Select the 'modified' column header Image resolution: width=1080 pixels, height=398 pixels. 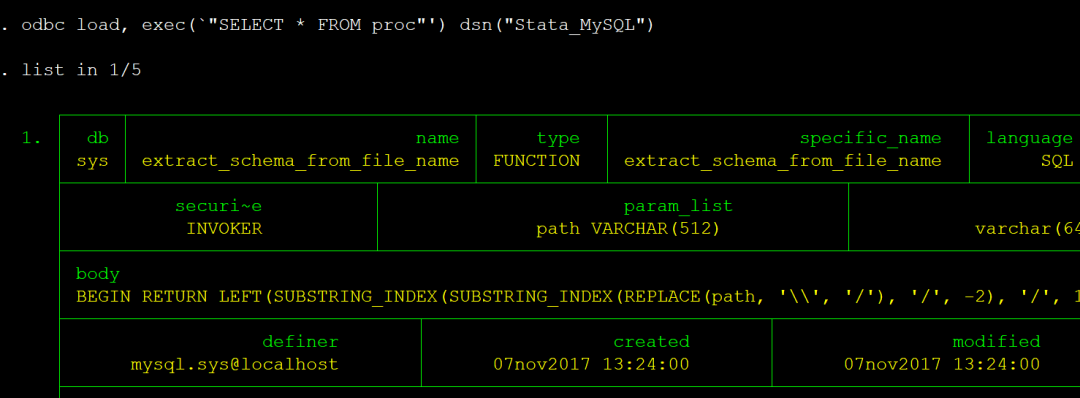click(996, 342)
